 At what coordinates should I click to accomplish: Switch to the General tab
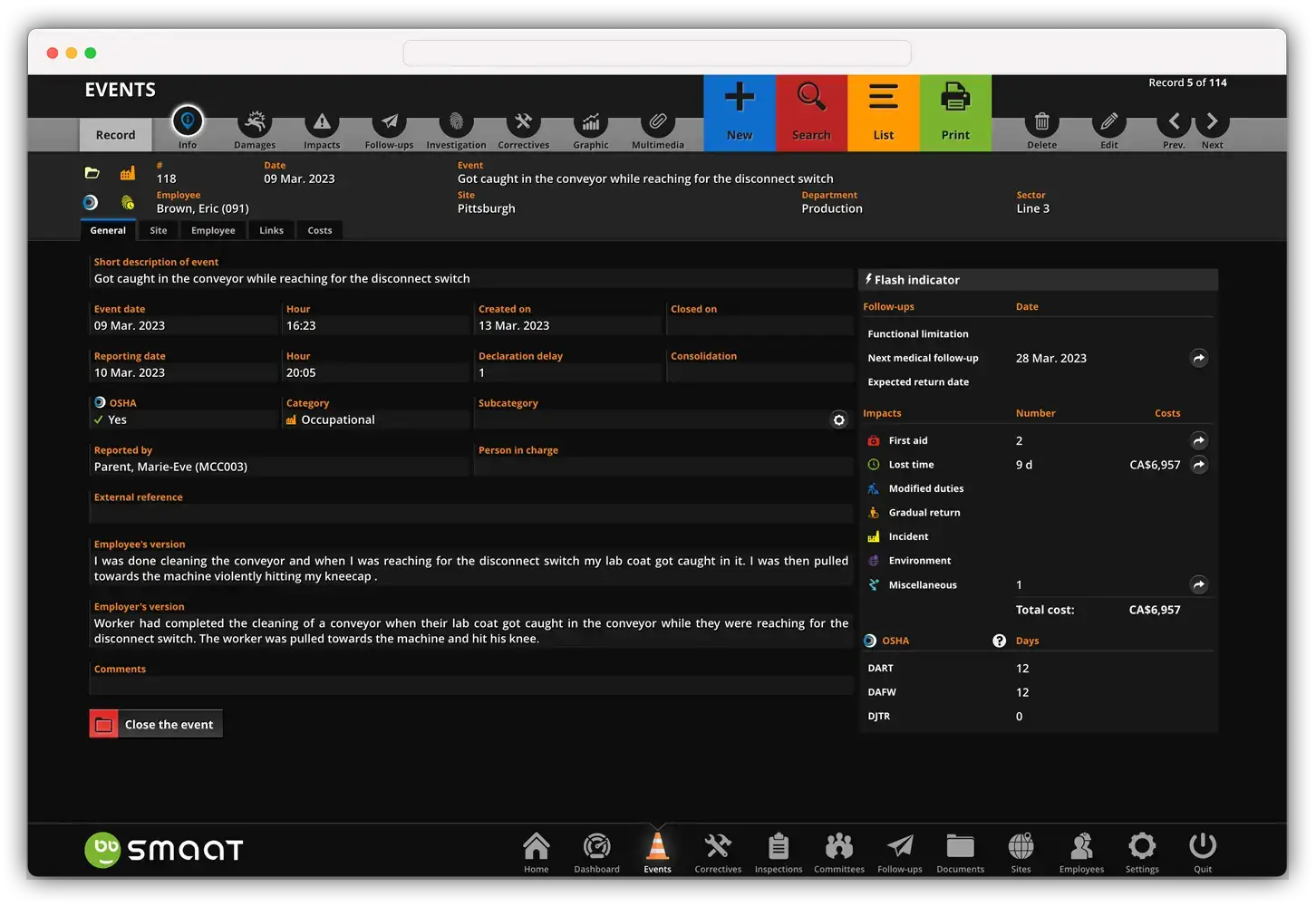click(x=108, y=230)
